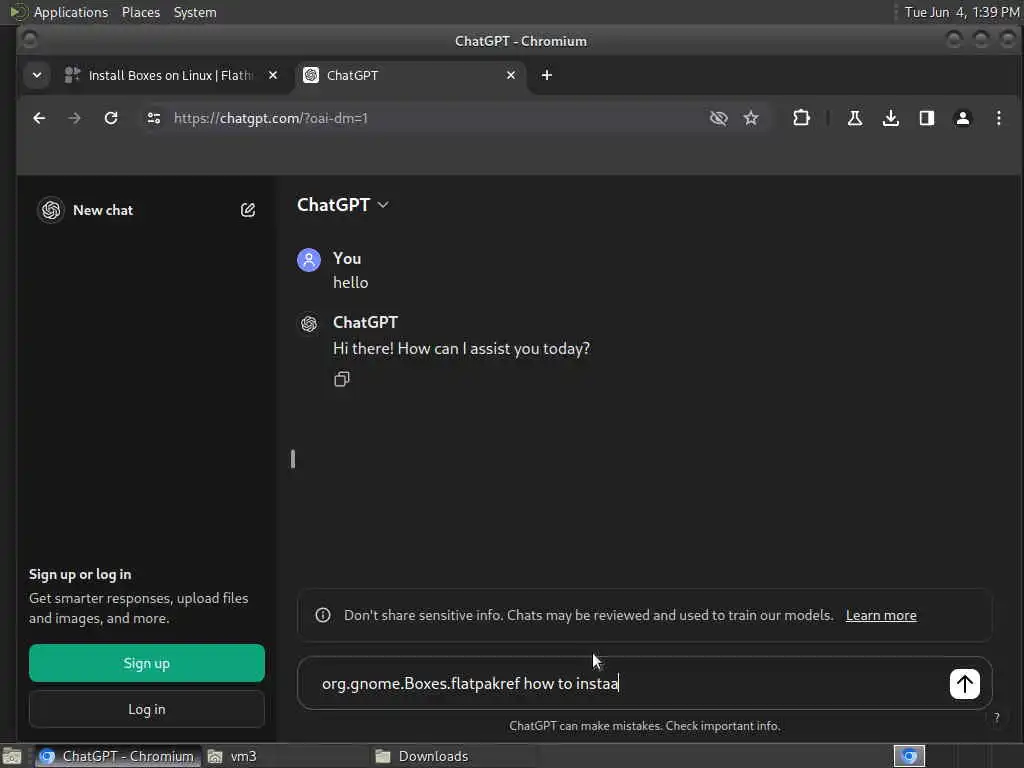Send the message with arrow button
The image size is (1024, 768).
point(965,684)
